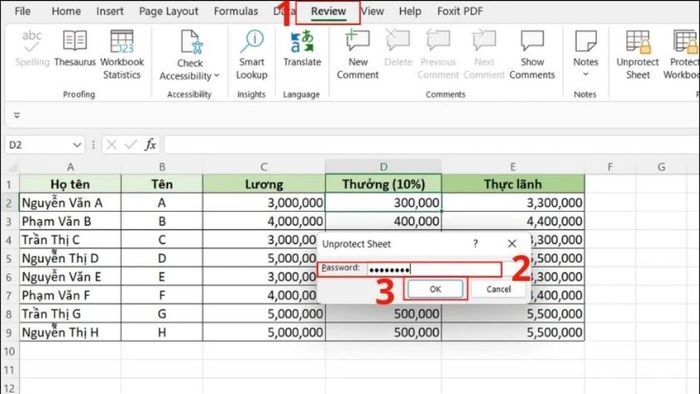Click the formula bar input area
Image resolution: width=700 pixels, height=394 pixels.
(x=431, y=145)
